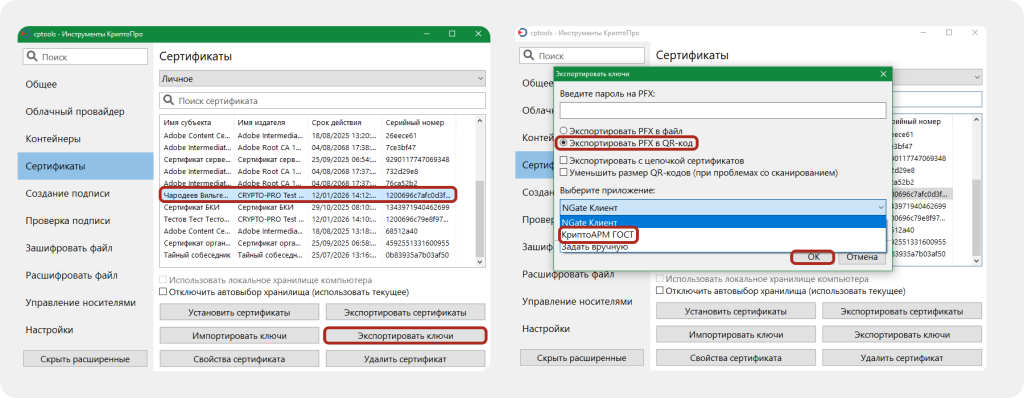Click Удалить сертификат in left window
This screenshot has height=398, width=1024.
pyautogui.click(x=406, y=359)
